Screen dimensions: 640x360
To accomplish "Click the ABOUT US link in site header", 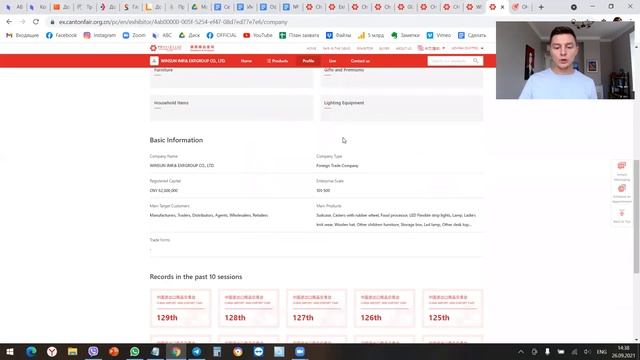I will click(403, 48).
